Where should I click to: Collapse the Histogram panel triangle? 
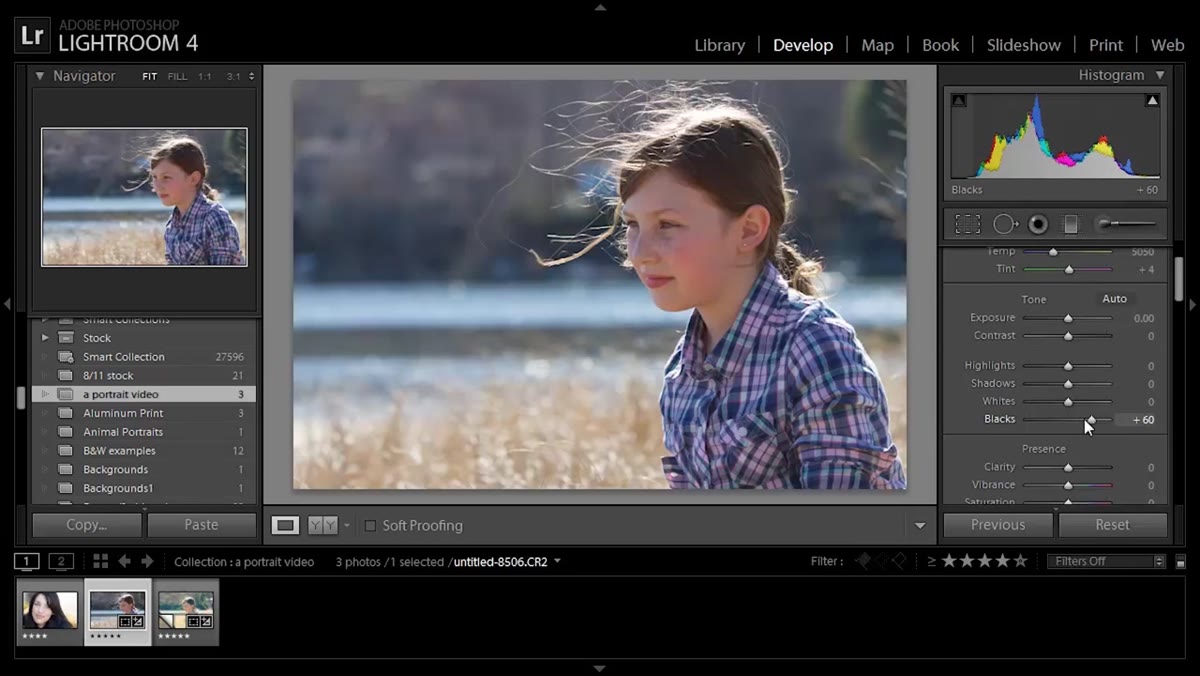(x=1160, y=75)
